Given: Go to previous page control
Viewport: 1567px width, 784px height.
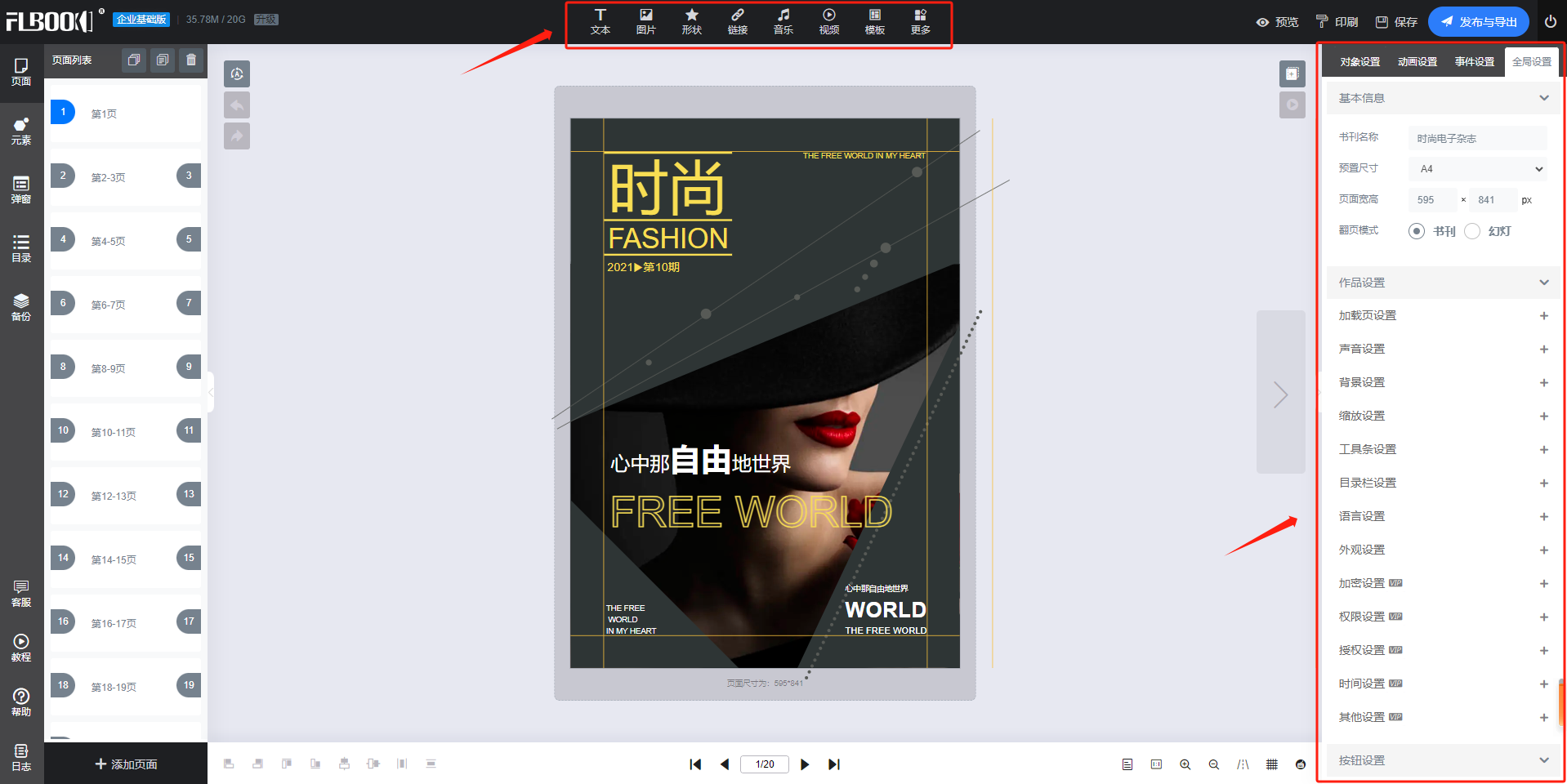Looking at the screenshot, I should 725,764.
